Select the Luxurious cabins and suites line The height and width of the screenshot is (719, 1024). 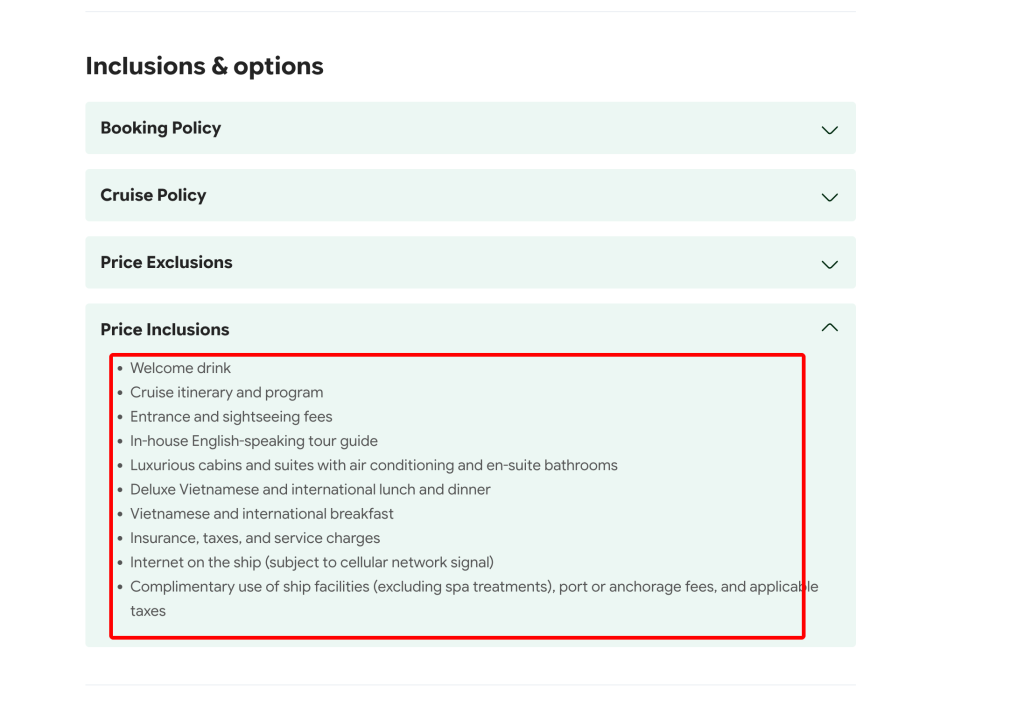[x=373, y=465]
